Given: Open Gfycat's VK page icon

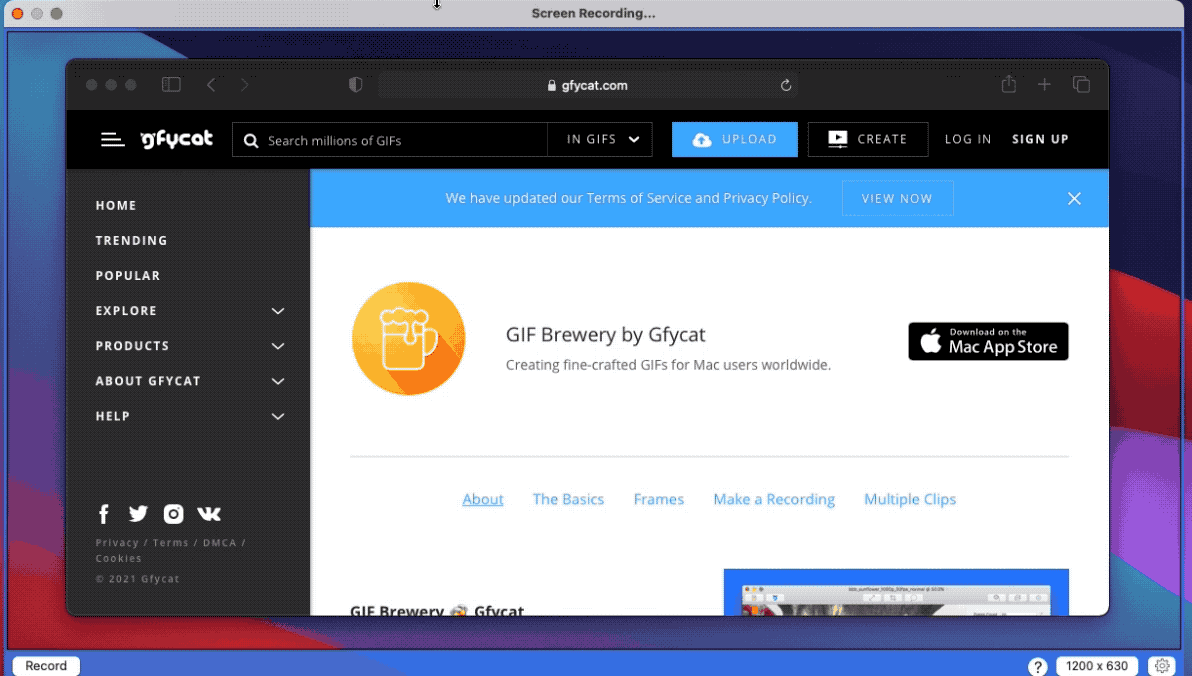Looking at the screenshot, I should click(209, 514).
